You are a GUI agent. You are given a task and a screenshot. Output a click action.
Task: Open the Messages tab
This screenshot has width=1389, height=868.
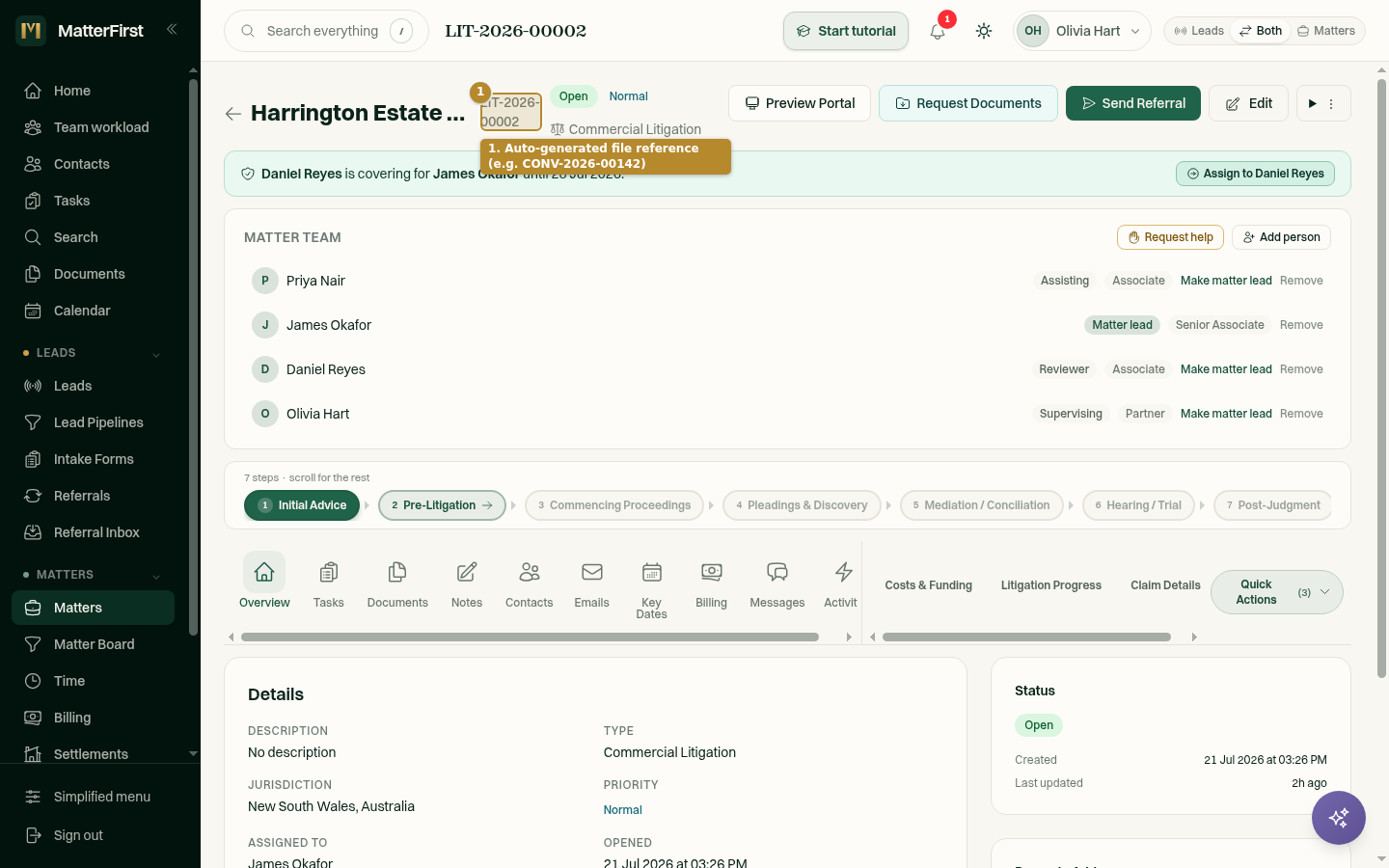coord(777,582)
